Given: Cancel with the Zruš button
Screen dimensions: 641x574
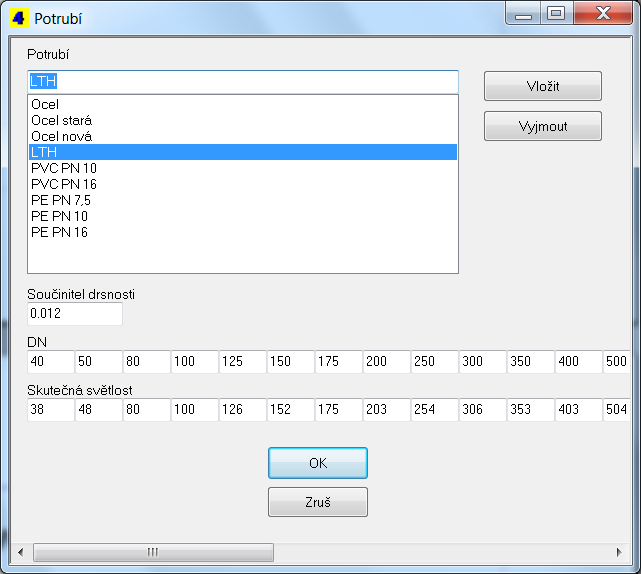Looking at the screenshot, I should 318,502.
